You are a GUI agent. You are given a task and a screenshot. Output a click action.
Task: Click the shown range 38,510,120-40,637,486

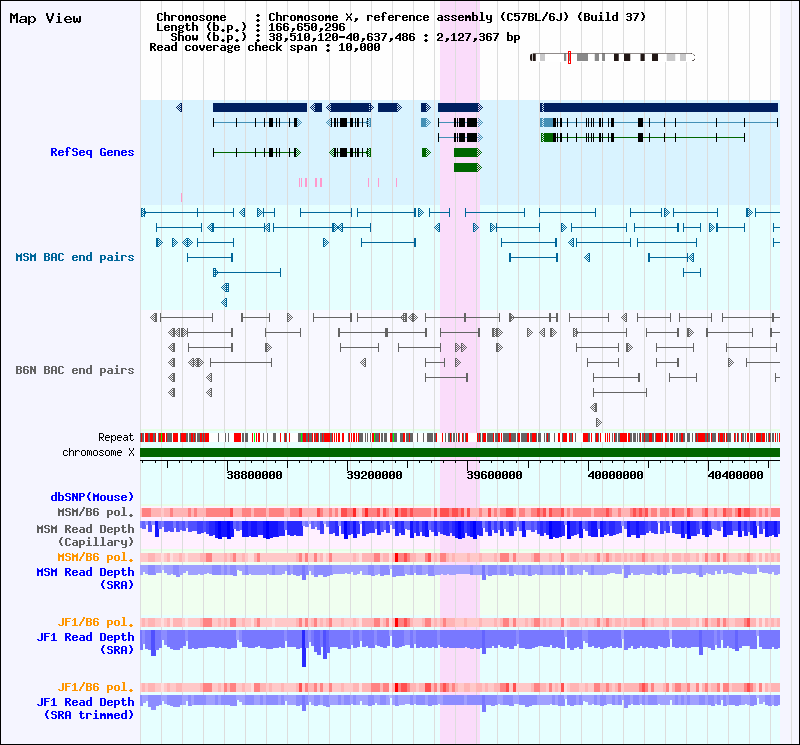(342, 37)
